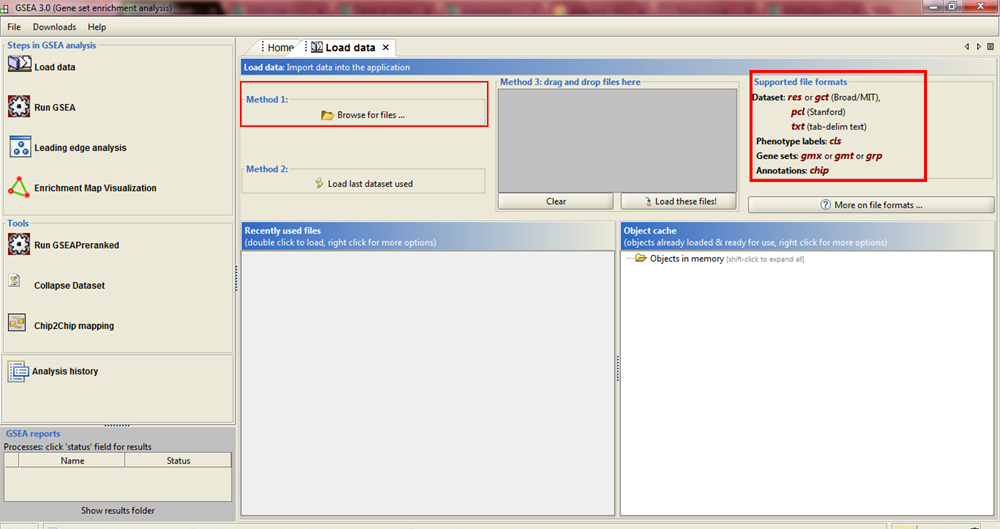Click the Load these files! button
Viewport: 1000px width, 529px height.
tap(679, 201)
